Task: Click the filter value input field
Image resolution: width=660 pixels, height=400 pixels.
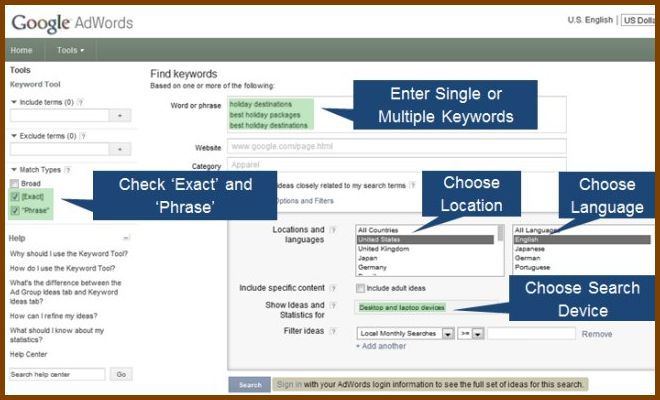Action: point(531,333)
